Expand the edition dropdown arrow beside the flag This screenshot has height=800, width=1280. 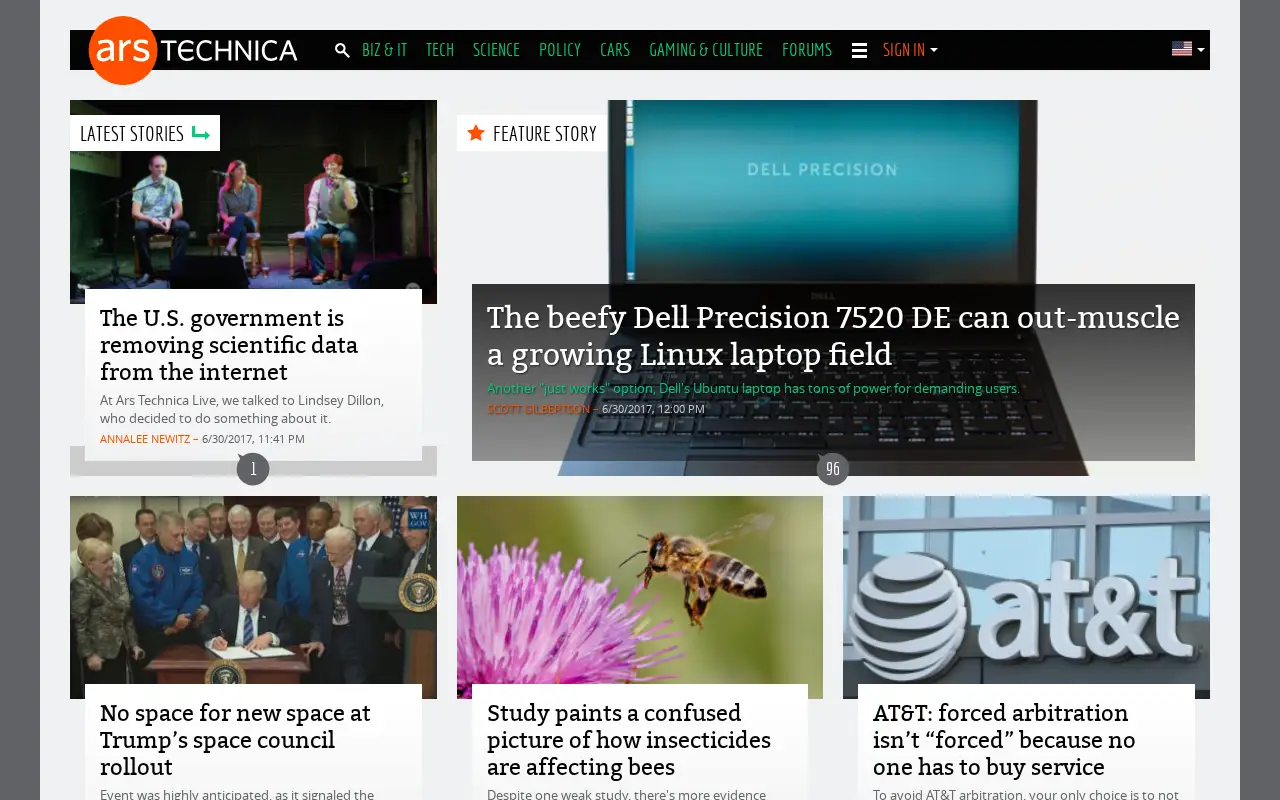point(1201,50)
